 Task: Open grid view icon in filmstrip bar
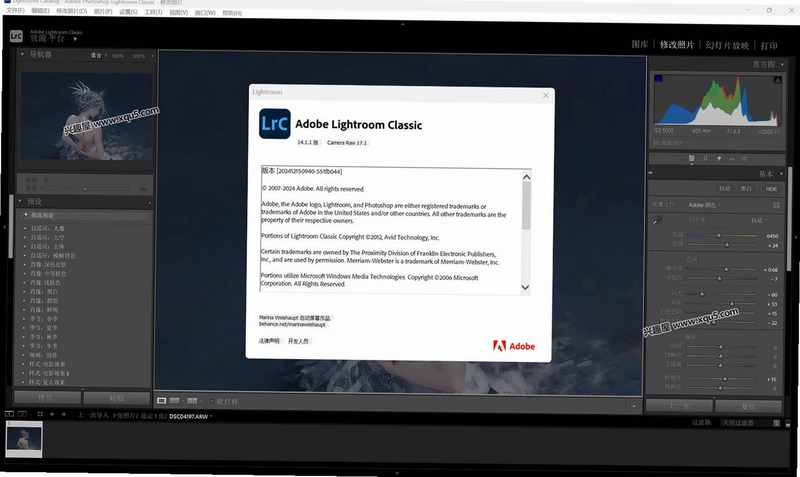(40, 414)
